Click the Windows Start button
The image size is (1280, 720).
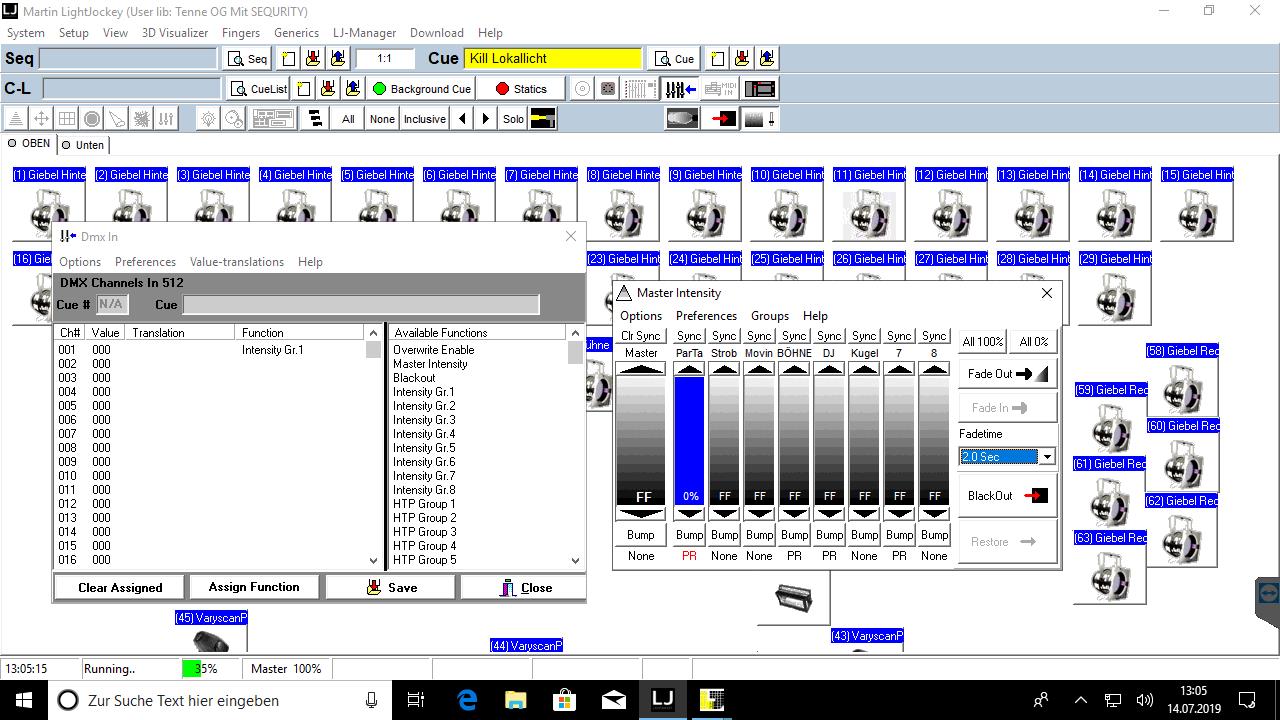pos(24,699)
